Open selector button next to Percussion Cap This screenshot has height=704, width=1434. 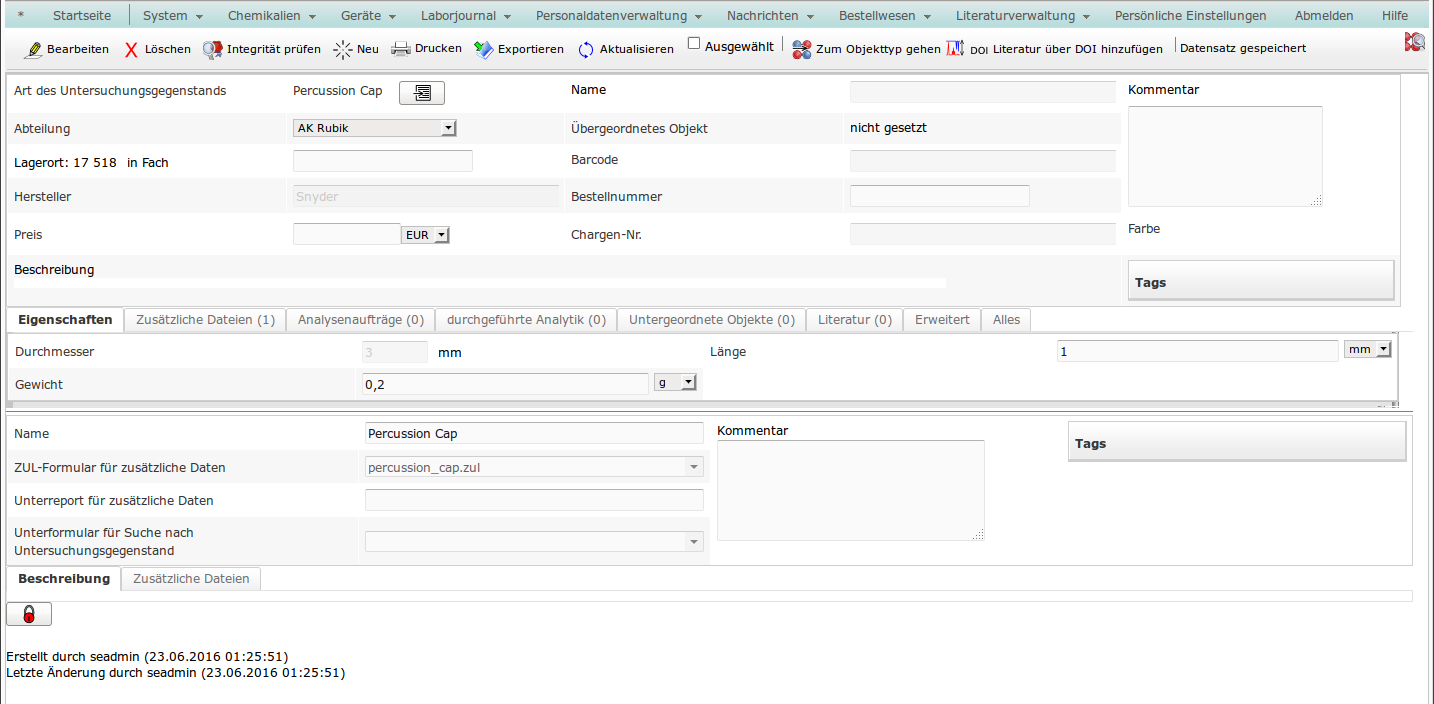[x=421, y=93]
